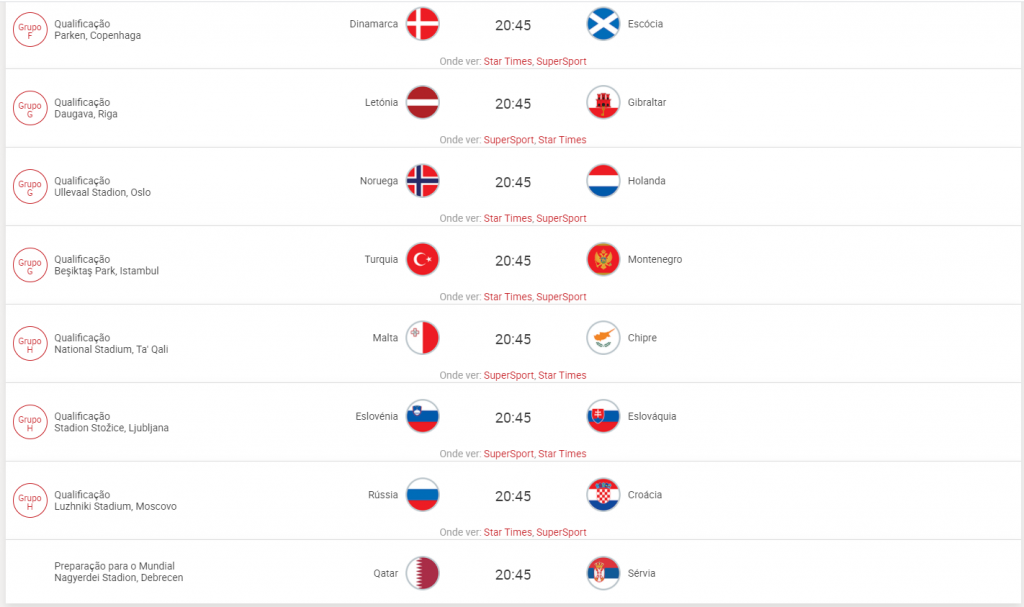Image resolution: width=1024 pixels, height=607 pixels.
Task: Click the Cyprus flag icon
Action: (603, 338)
